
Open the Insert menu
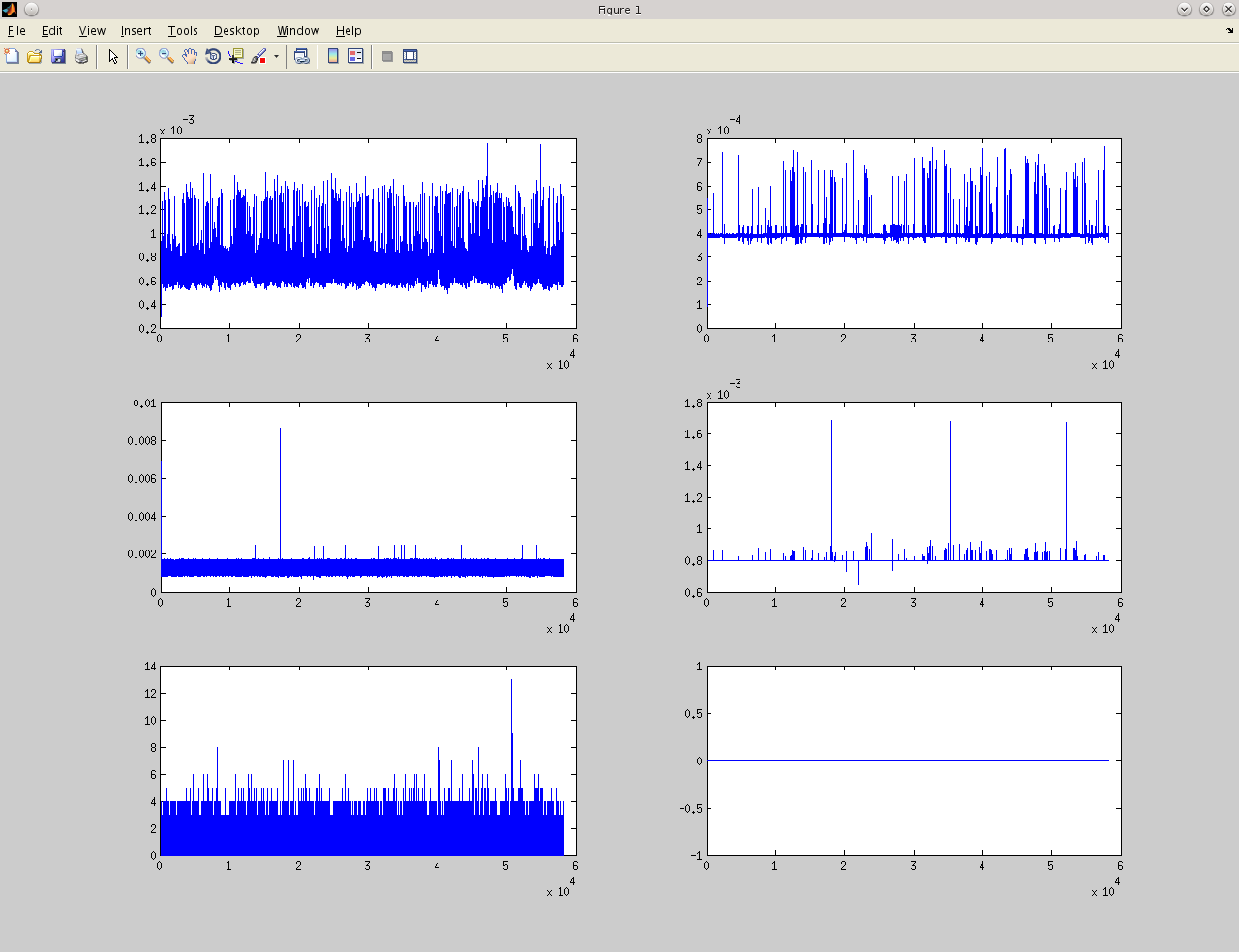tap(136, 31)
